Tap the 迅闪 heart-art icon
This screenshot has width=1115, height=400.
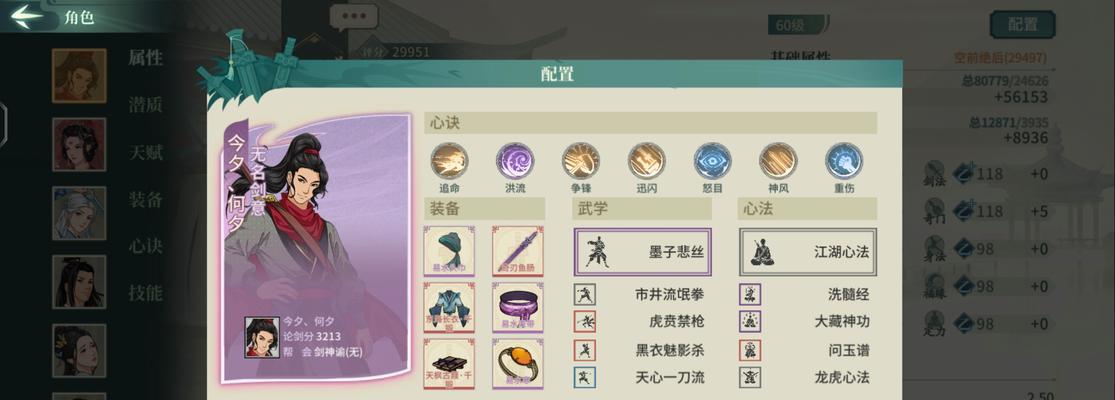(x=646, y=161)
